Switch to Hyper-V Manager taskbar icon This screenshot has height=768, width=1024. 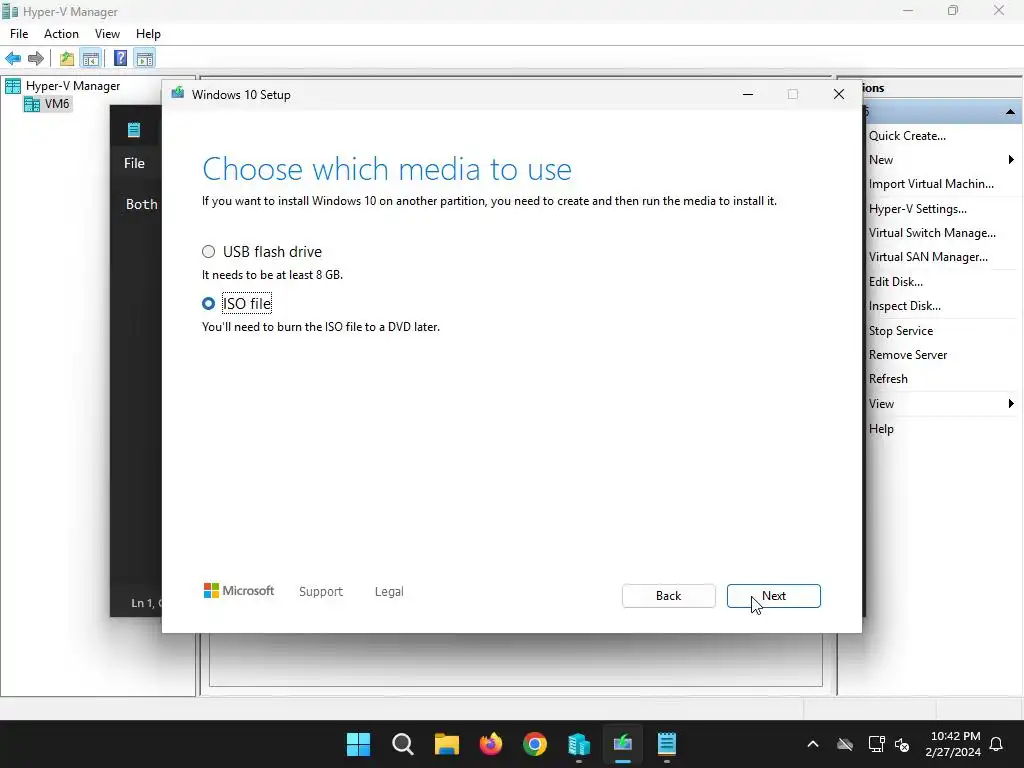pos(579,744)
